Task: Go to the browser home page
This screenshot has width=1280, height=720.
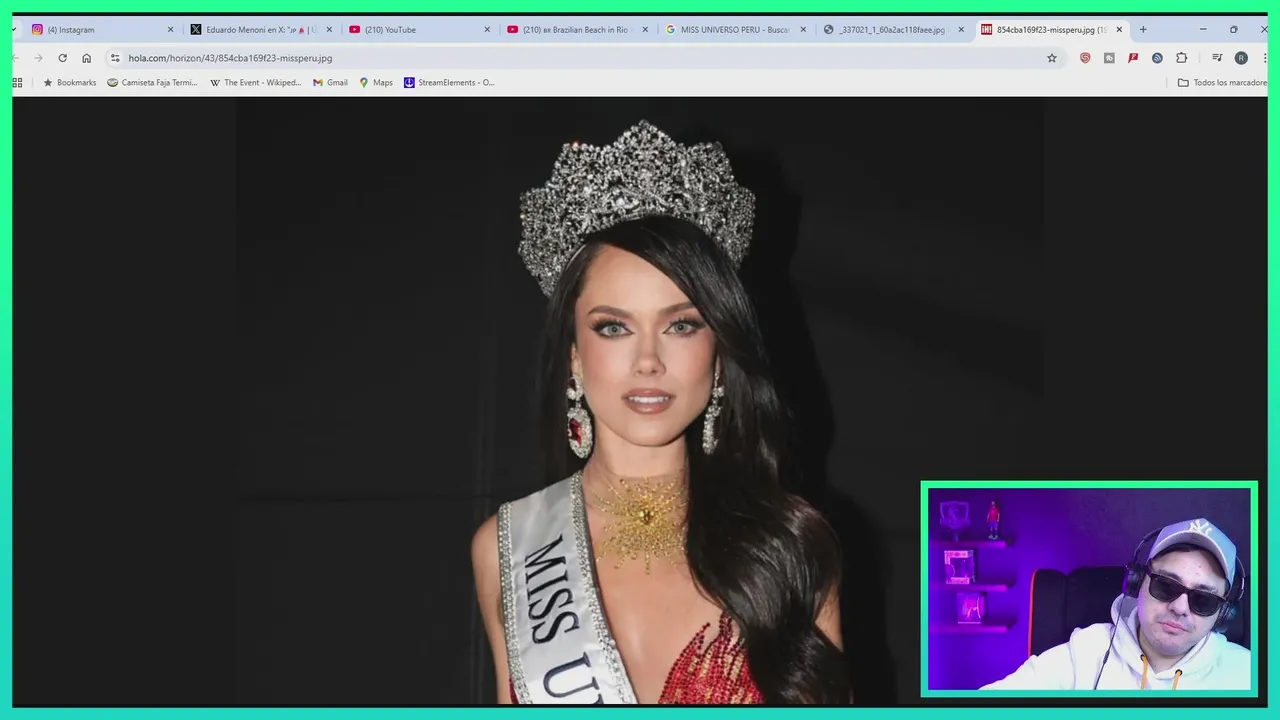Action: pos(86,58)
